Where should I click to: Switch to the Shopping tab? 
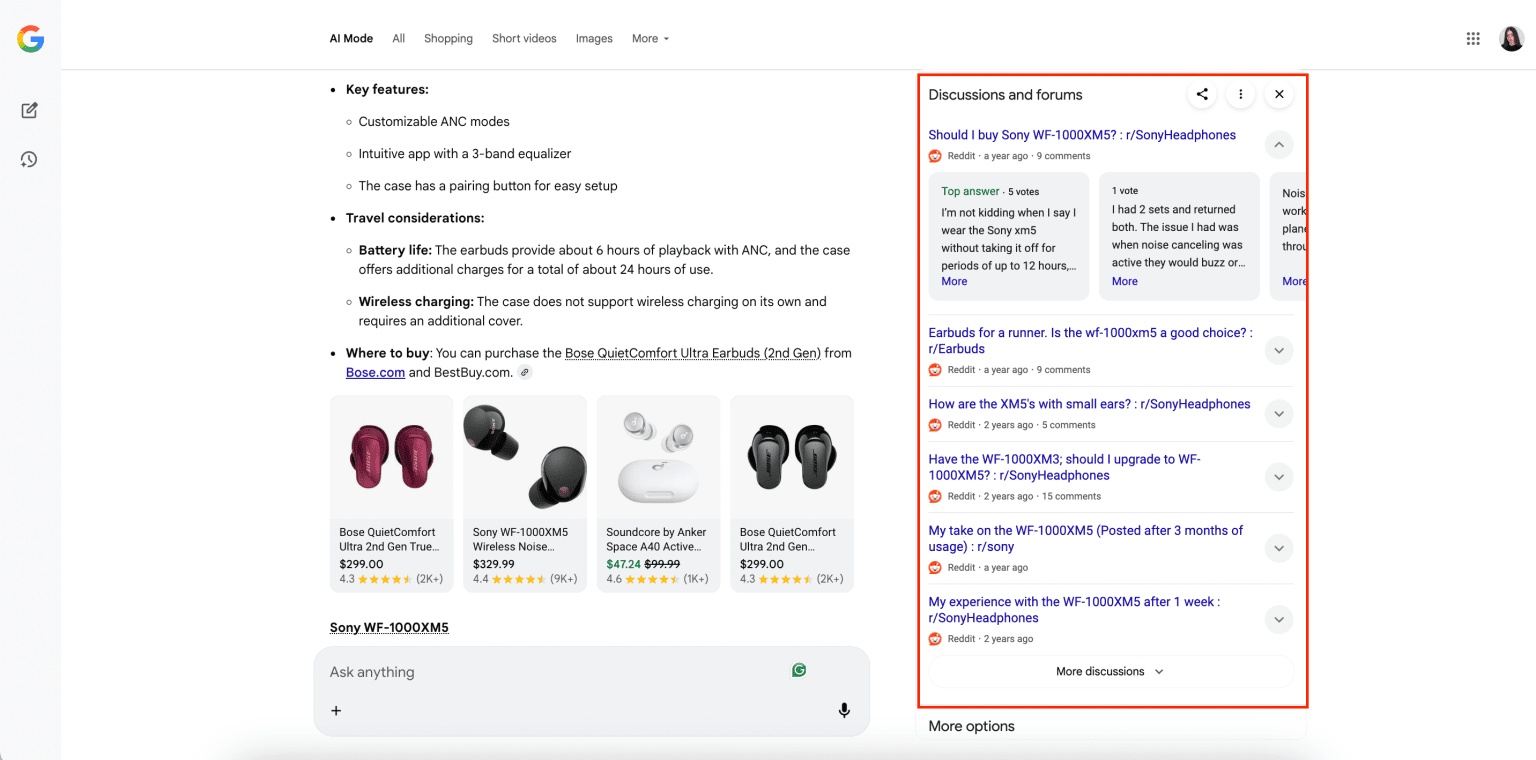(x=448, y=38)
